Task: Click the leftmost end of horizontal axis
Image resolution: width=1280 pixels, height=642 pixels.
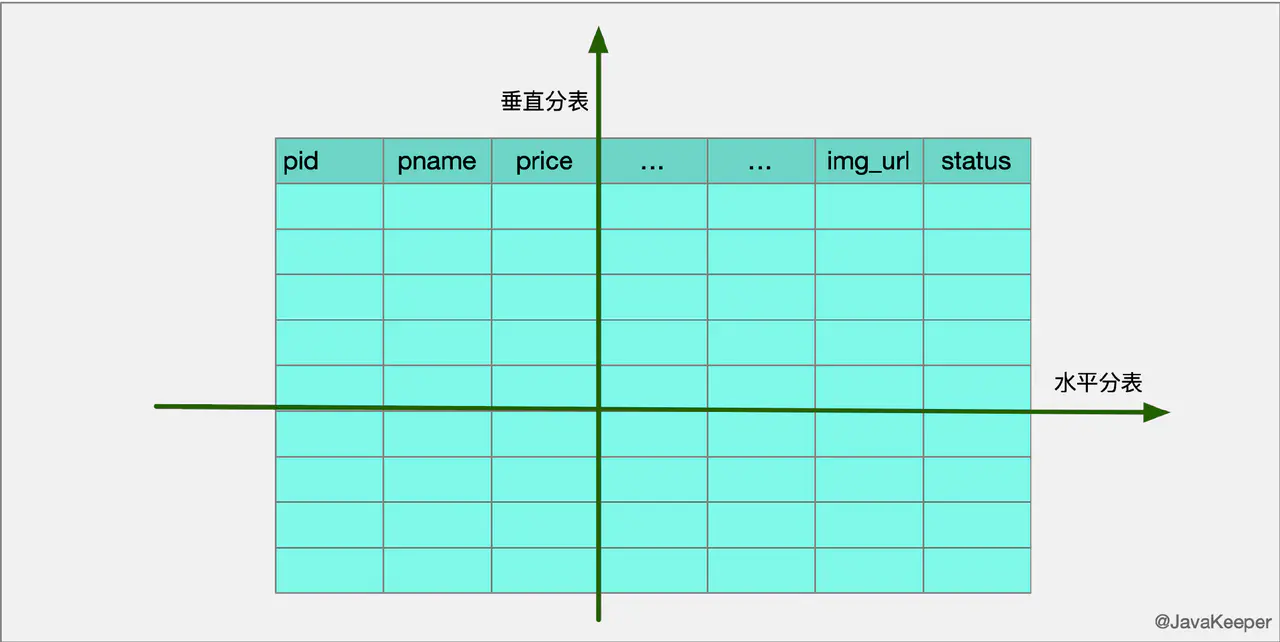Action: click(158, 406)
